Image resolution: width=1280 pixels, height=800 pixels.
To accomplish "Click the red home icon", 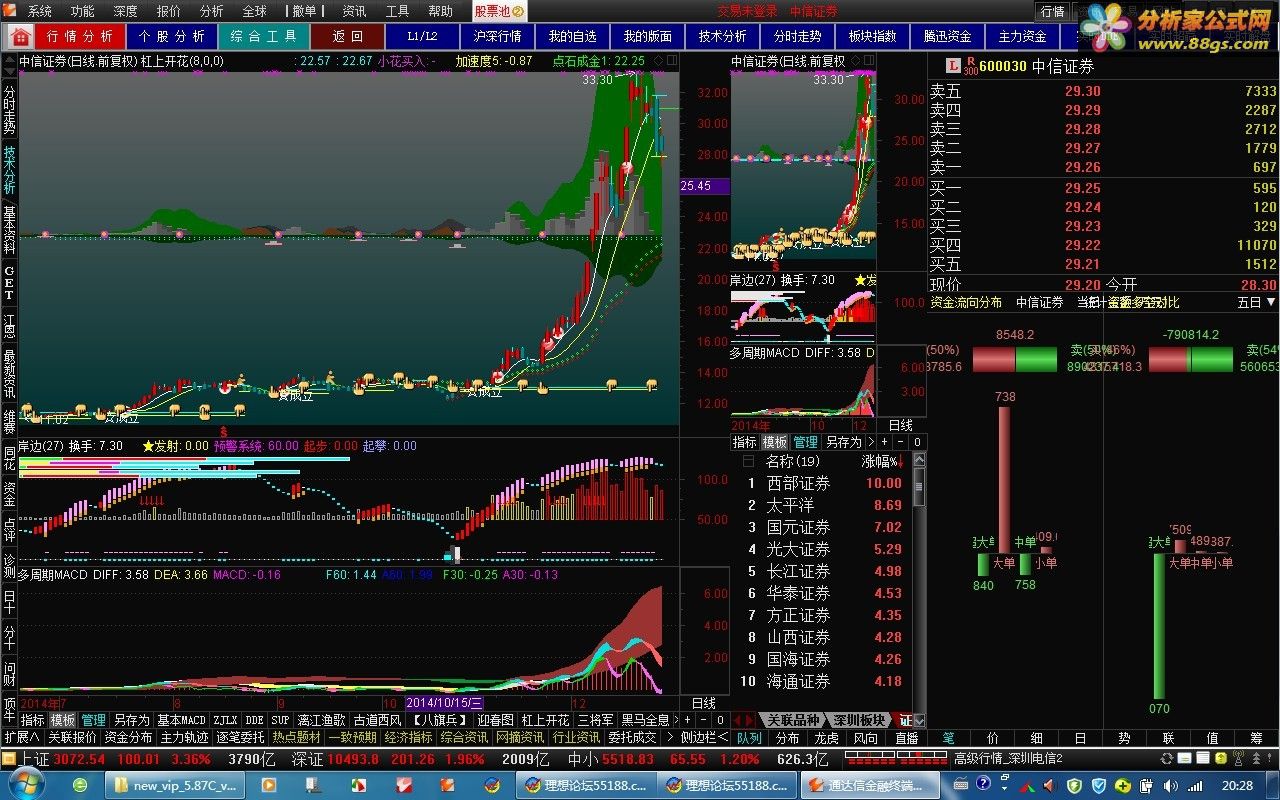I will pyautogui.click(x=19, y=36).
